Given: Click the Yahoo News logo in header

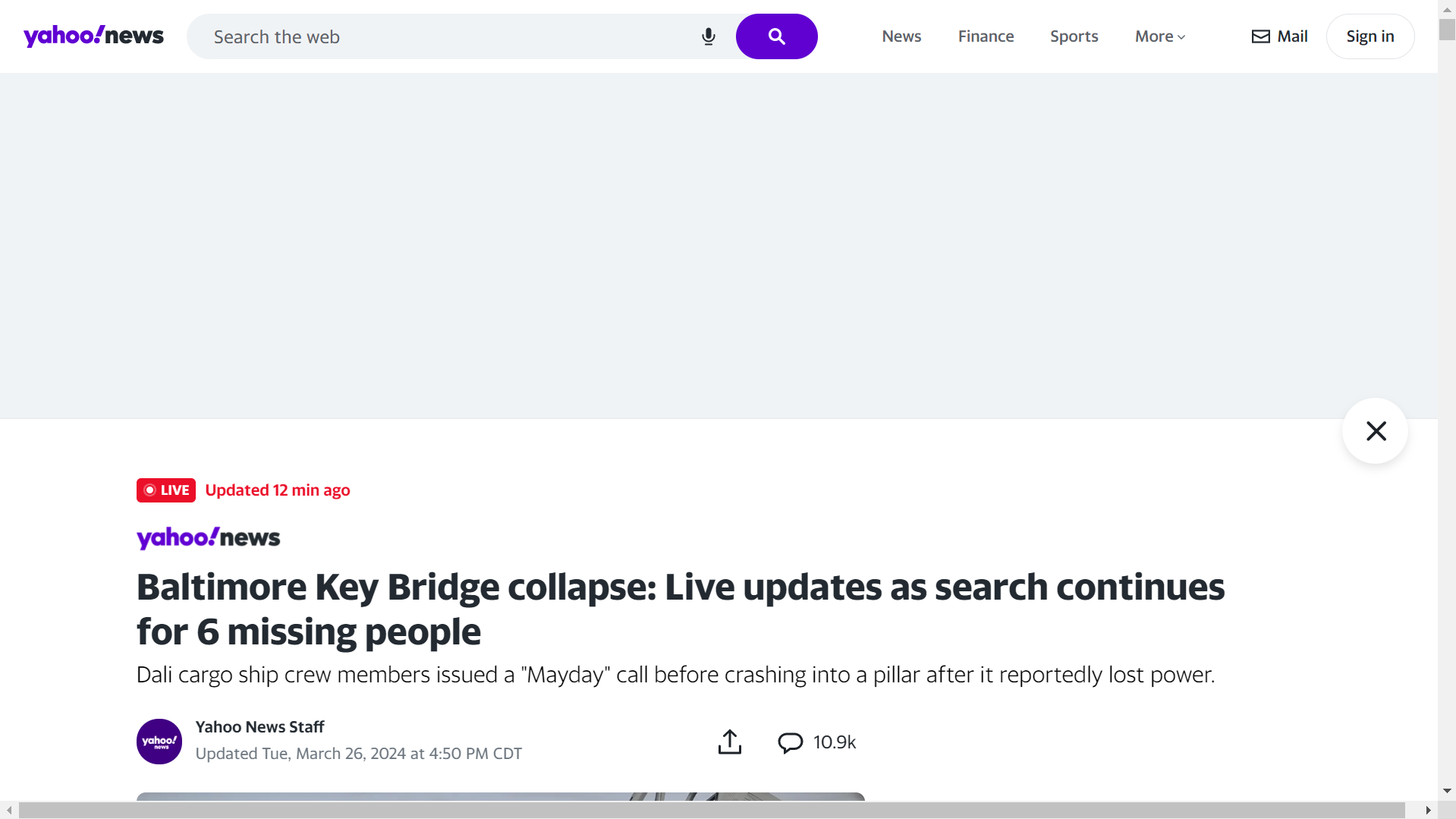Looking at the screenshot, I should (93, 36).
